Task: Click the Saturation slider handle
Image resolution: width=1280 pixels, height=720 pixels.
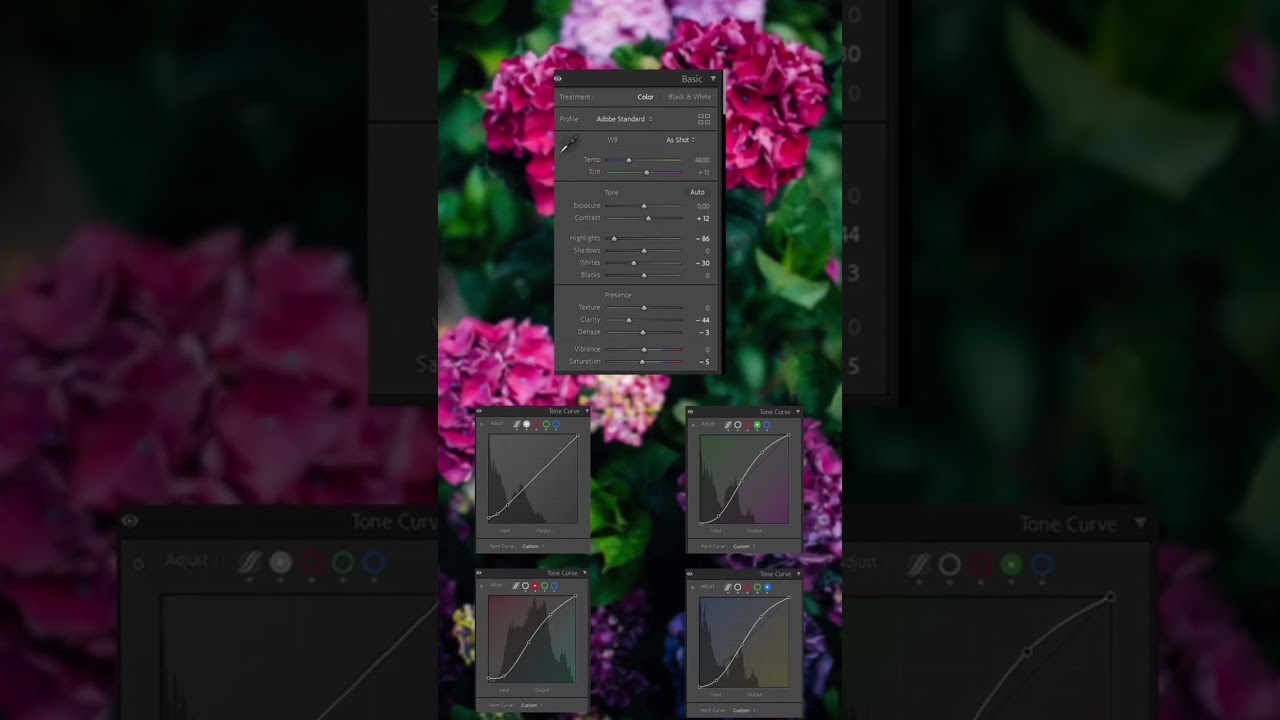Action: pos(642,361)
